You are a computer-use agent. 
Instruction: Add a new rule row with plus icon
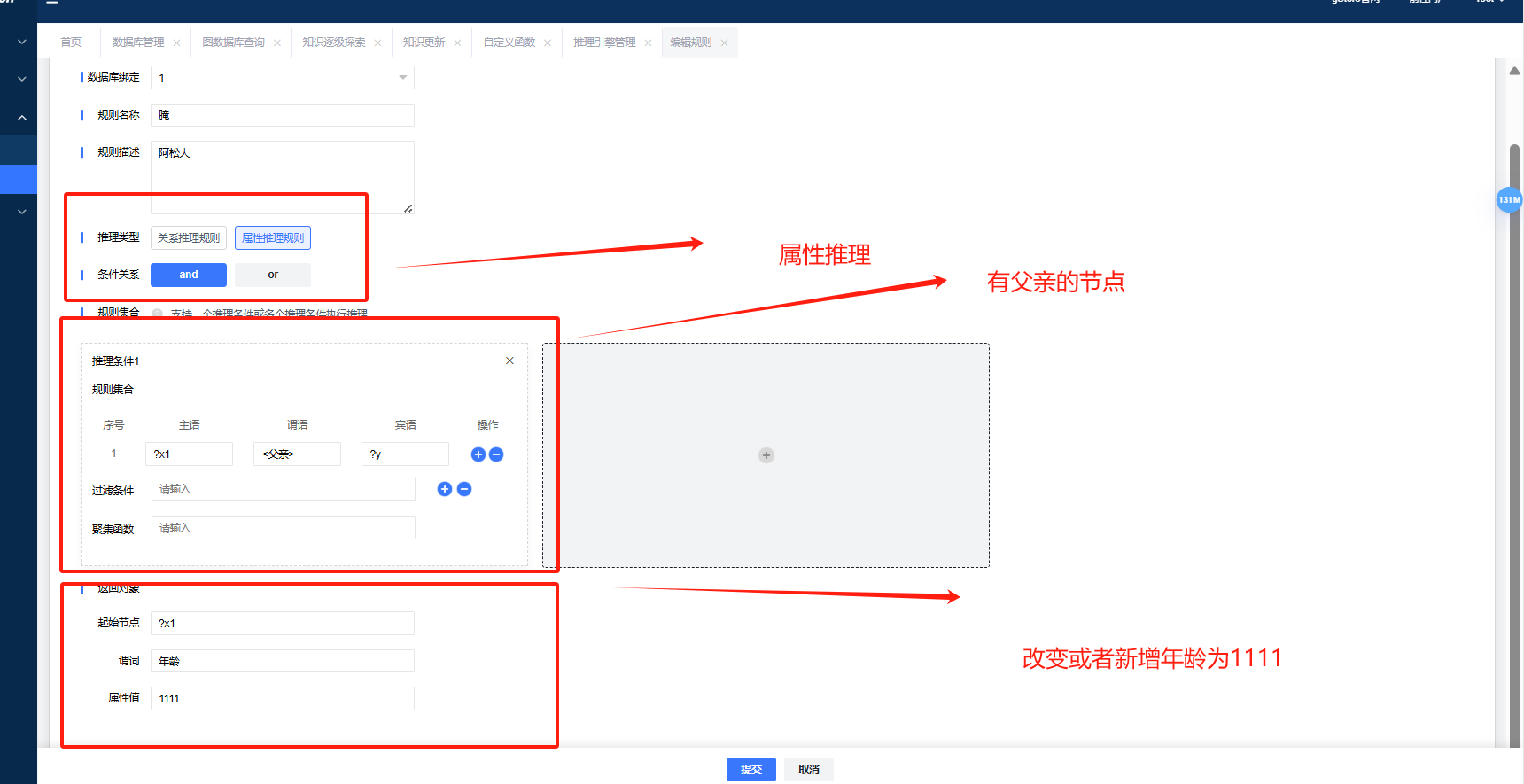pyautogui.click(x=478, y=454)
